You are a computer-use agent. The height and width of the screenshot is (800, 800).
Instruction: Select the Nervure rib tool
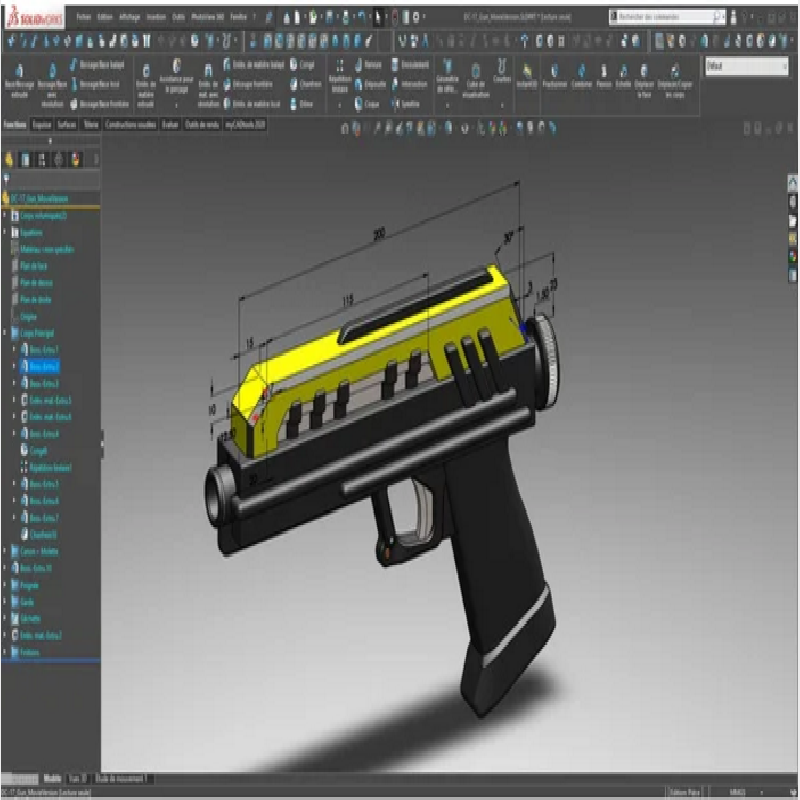[x=368, y=65]
